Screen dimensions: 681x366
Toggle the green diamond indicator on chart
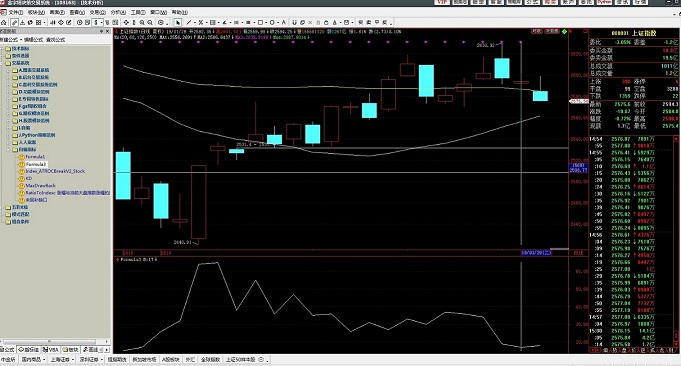tap(564, 32)
